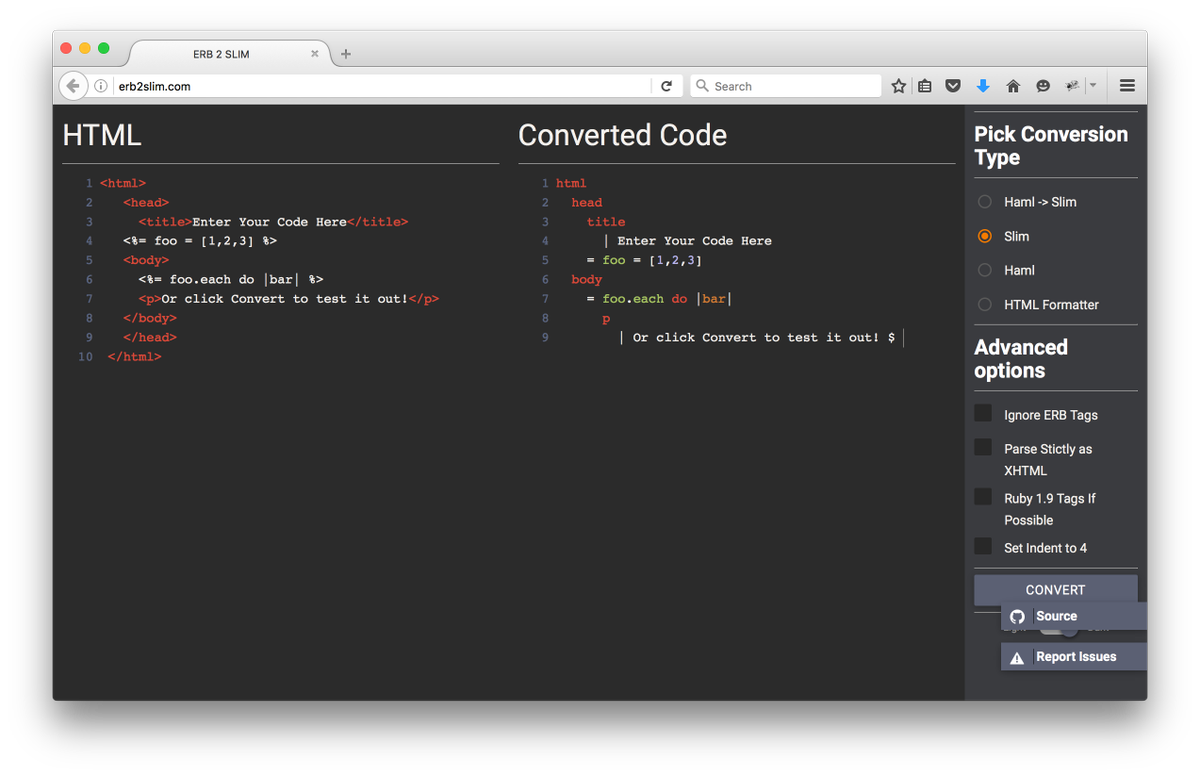Check Parse Stictly as XHTML

point(983,447)
